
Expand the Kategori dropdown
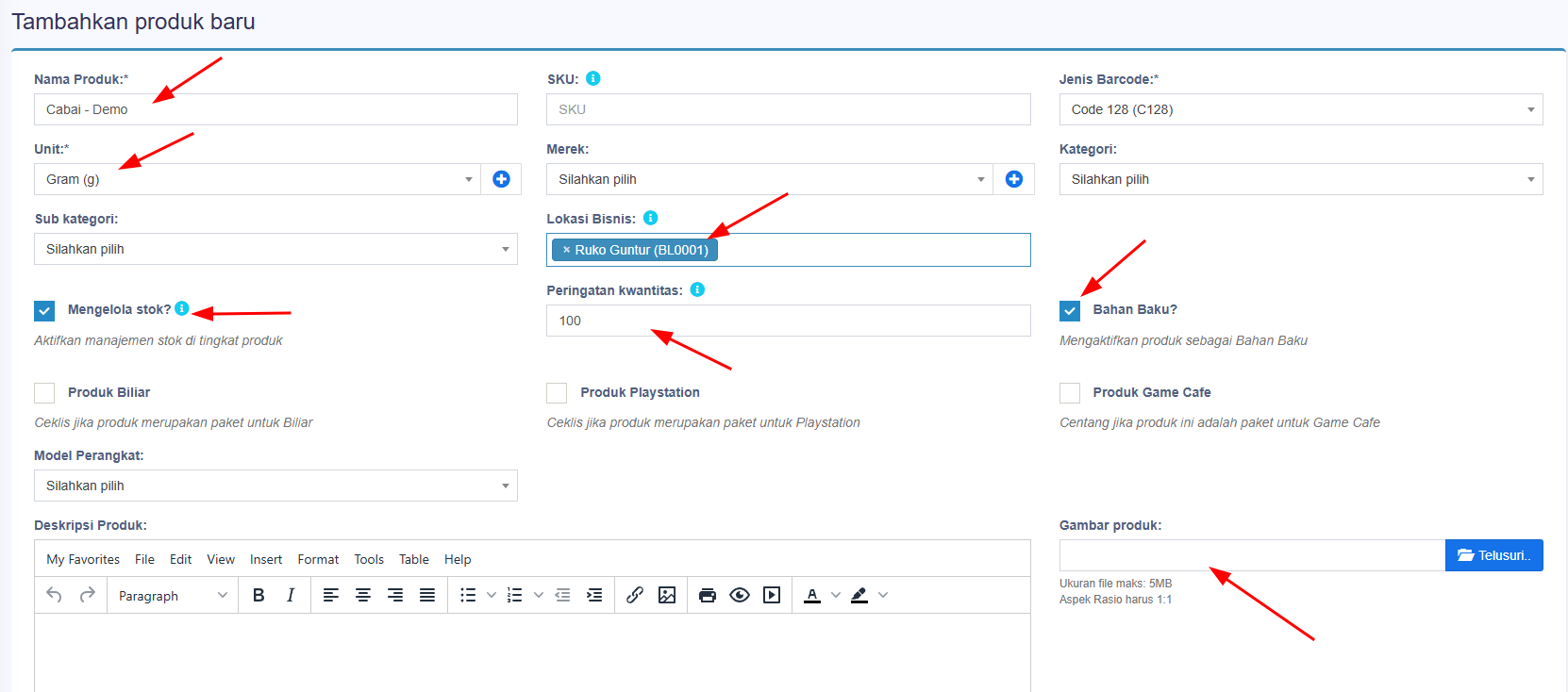click(x=1301, y=179)
